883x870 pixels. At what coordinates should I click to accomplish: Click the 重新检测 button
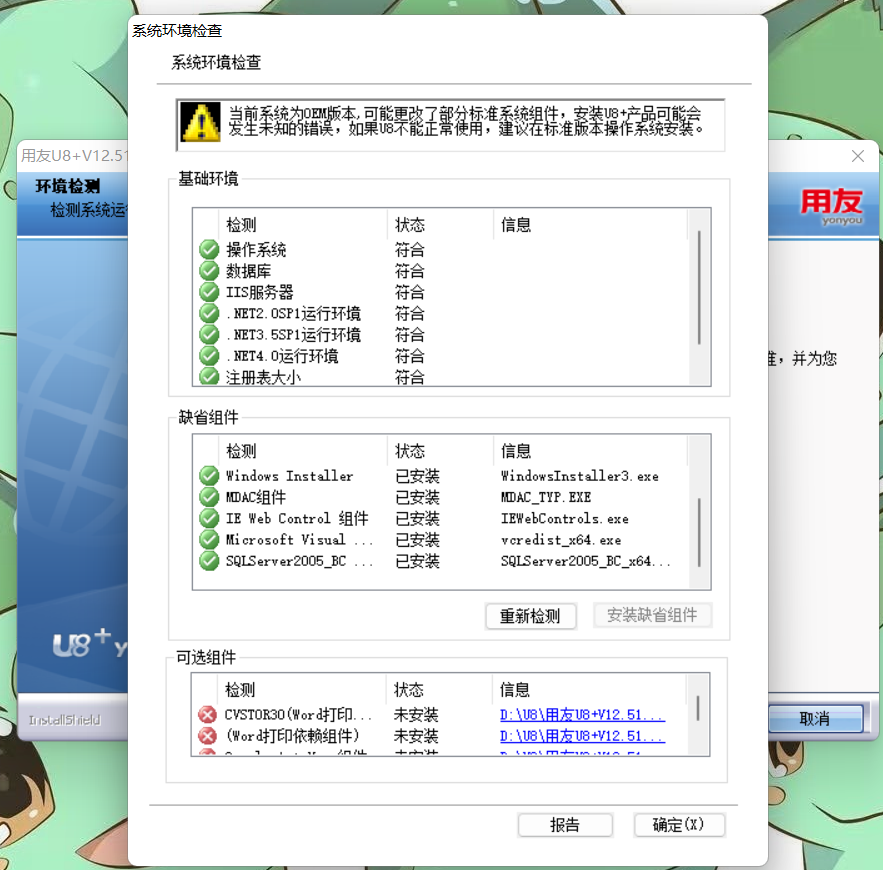click(530, 616)
